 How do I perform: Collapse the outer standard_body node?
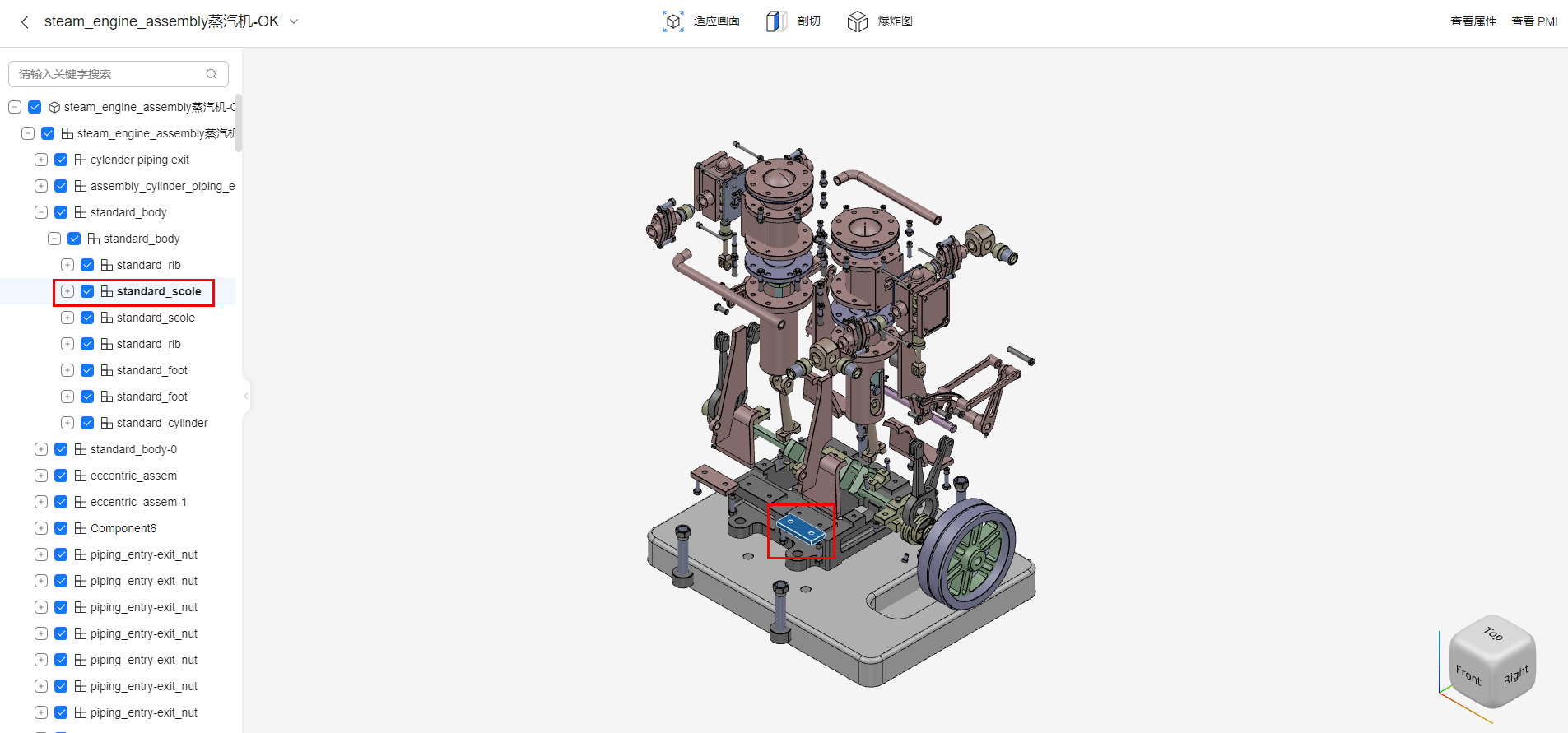pyautogui.click(x=41, y=212)
